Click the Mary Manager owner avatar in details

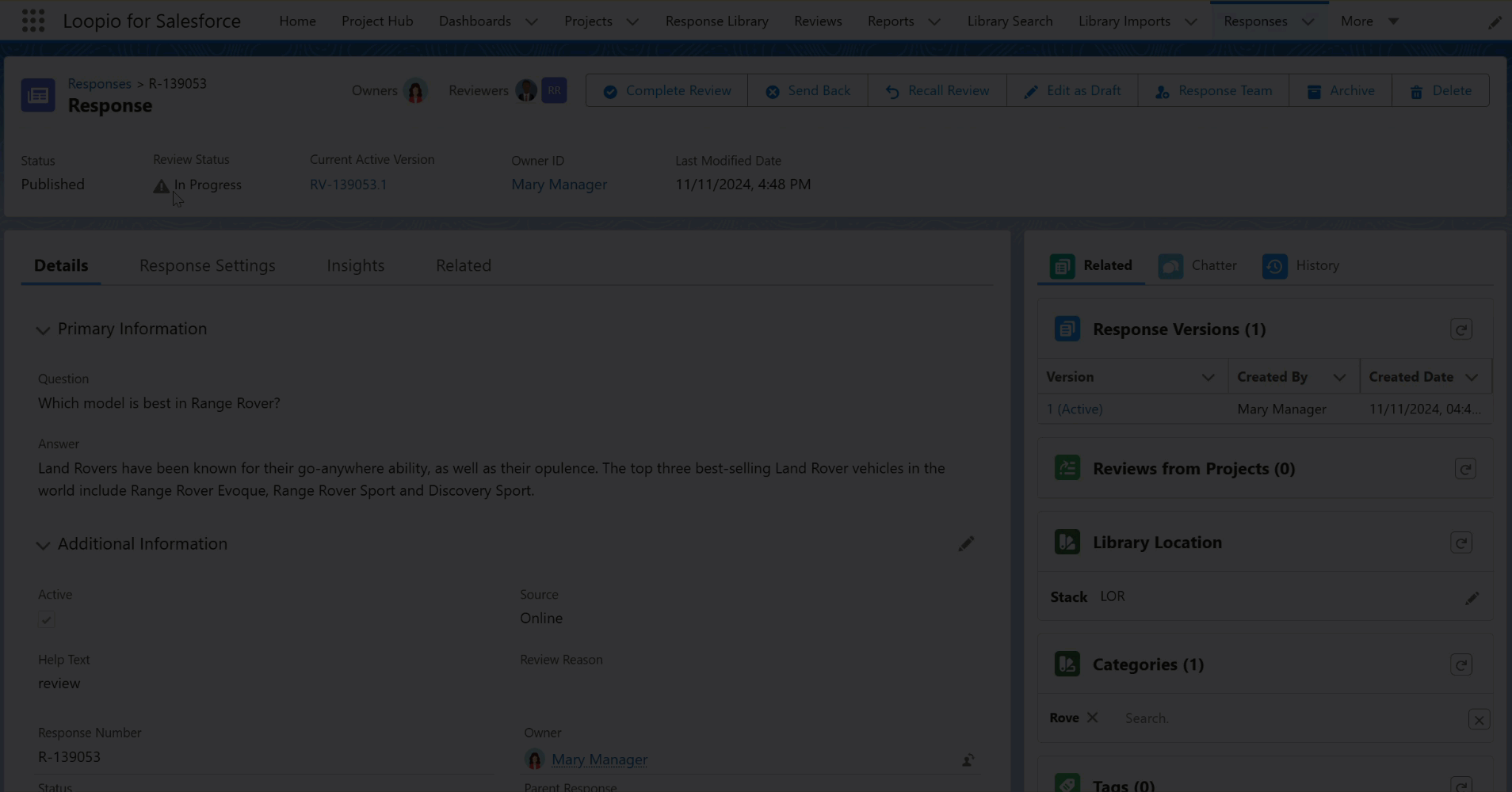535,760
